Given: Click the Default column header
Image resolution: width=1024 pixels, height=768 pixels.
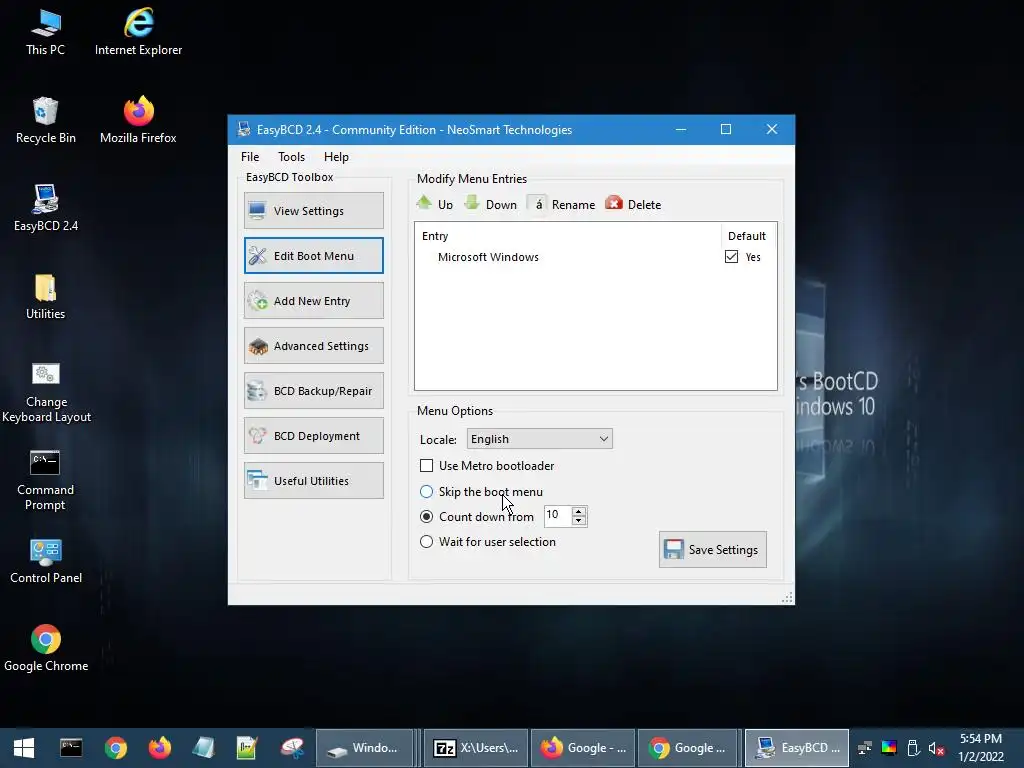Looking at the screenshot, I should tap(747, 236).
